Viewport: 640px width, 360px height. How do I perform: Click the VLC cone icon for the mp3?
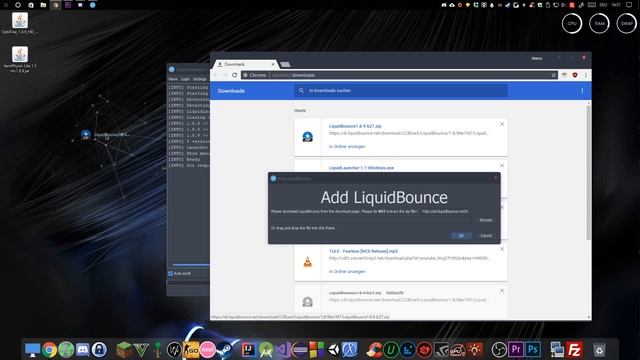tap(307, 262)
